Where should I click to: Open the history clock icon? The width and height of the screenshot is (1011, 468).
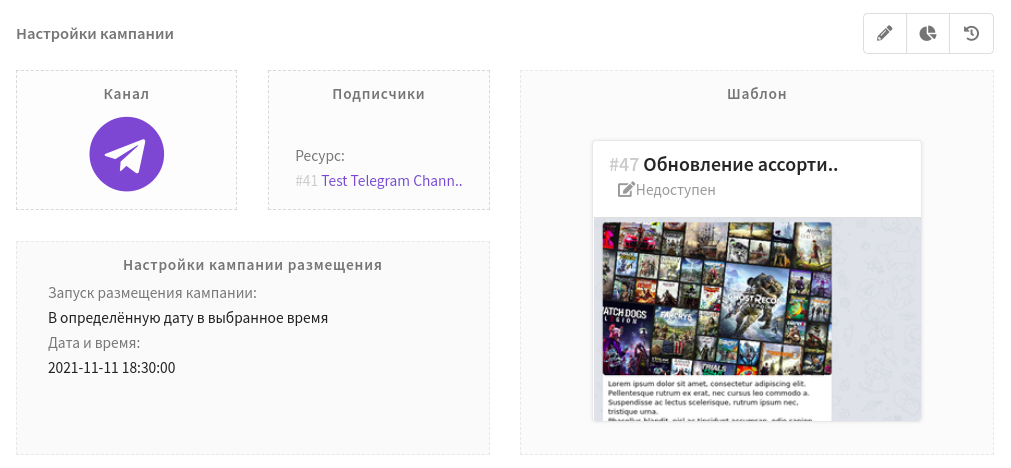click(972, 33)
